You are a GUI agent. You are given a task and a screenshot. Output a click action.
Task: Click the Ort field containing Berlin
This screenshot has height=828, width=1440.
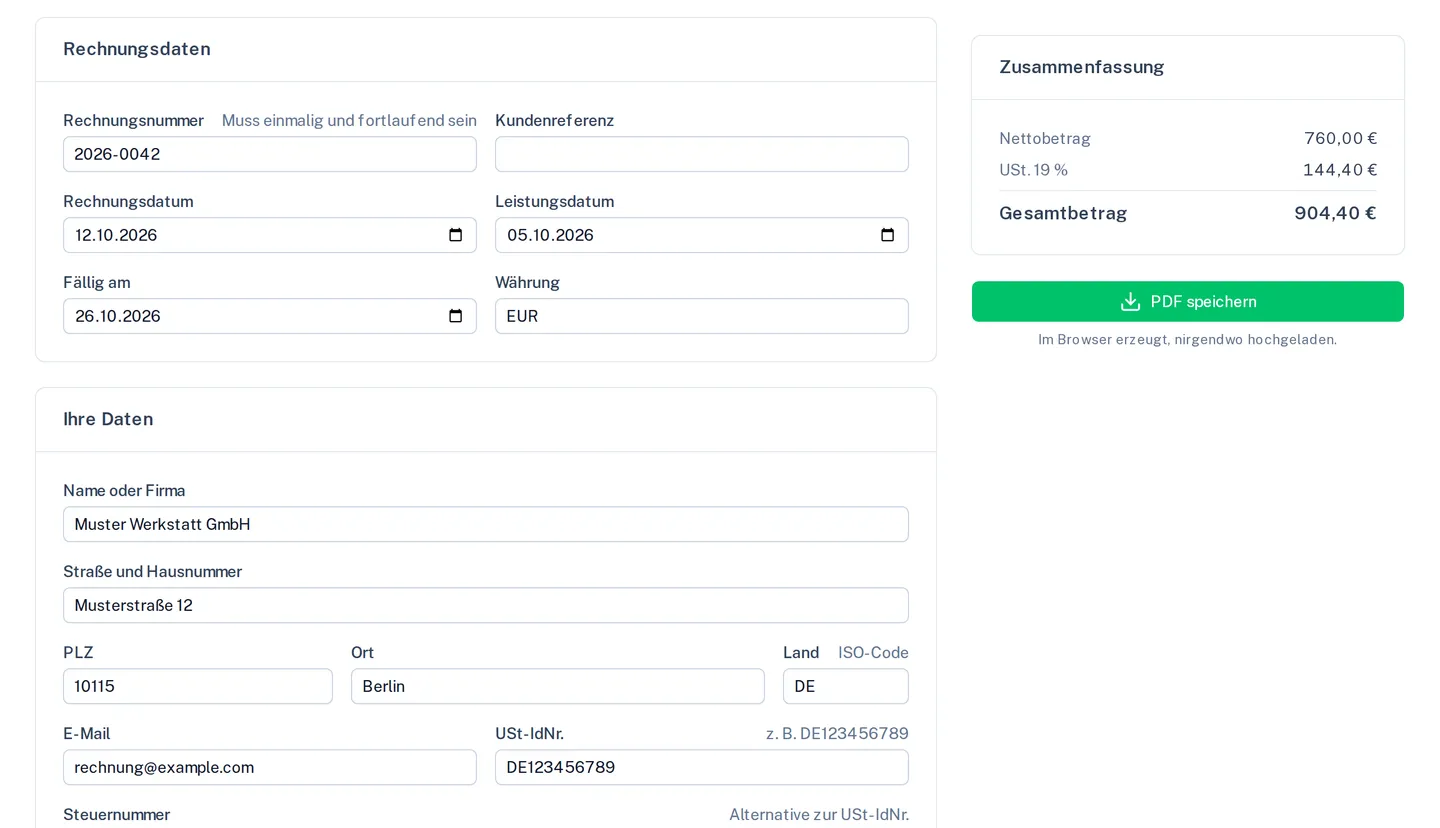[558, 686]
